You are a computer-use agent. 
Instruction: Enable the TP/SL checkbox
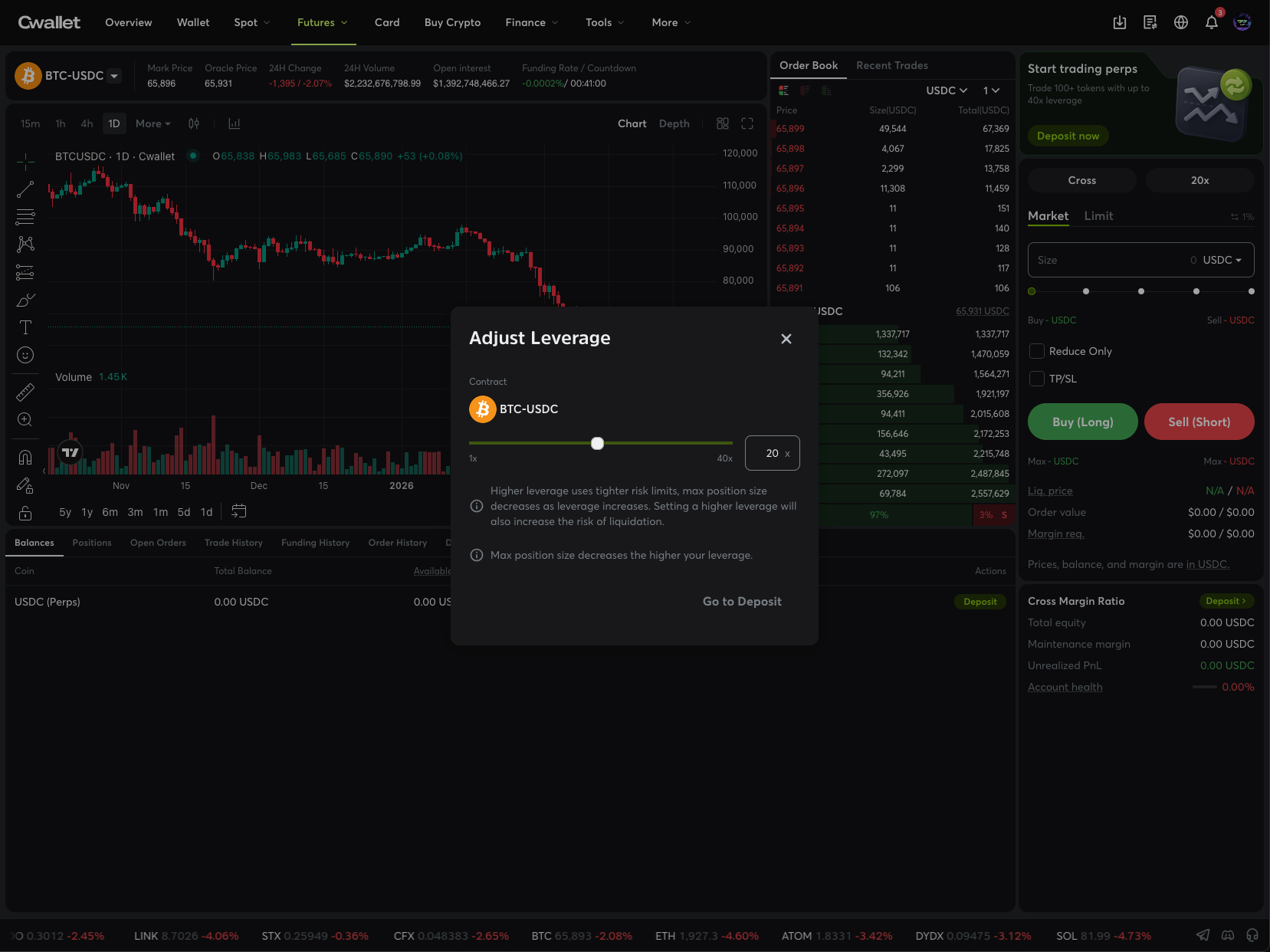[1037, 379]
